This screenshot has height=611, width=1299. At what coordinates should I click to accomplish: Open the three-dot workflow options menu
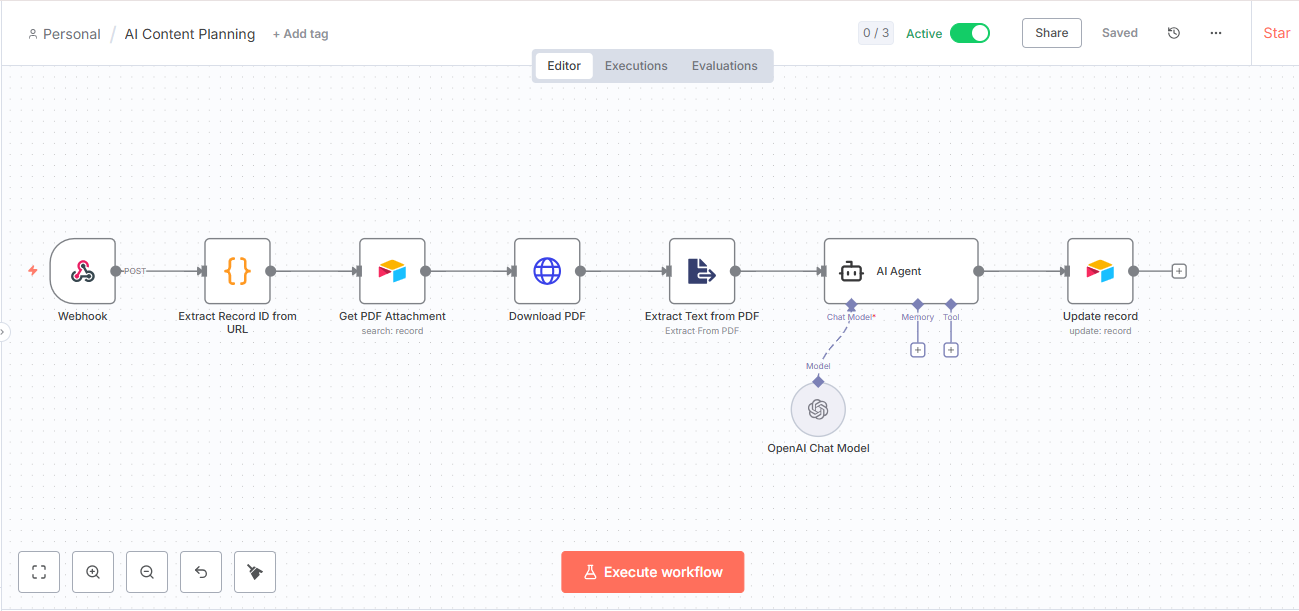coord(1216,33)
